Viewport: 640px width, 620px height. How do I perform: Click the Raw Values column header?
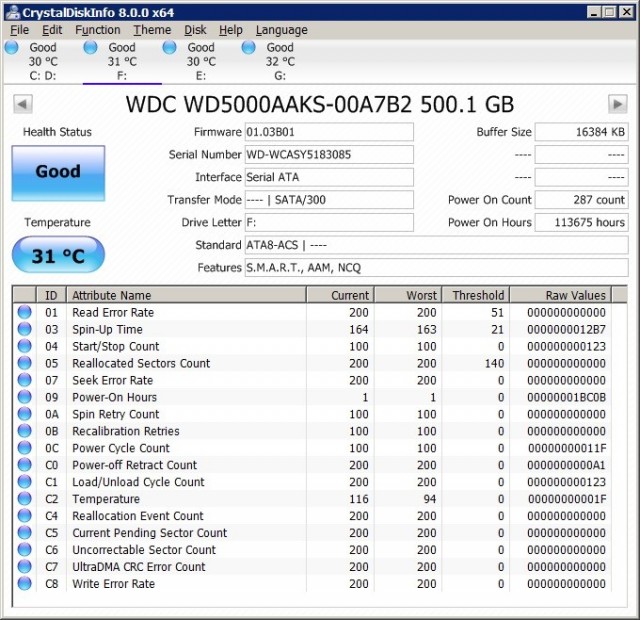click(560, 295)
